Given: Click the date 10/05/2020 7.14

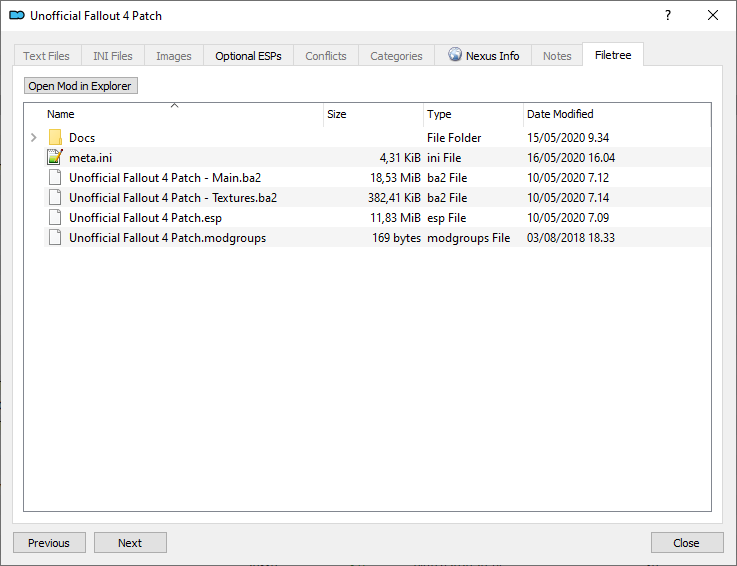Looking at the screenshot, I should (568, 198).
